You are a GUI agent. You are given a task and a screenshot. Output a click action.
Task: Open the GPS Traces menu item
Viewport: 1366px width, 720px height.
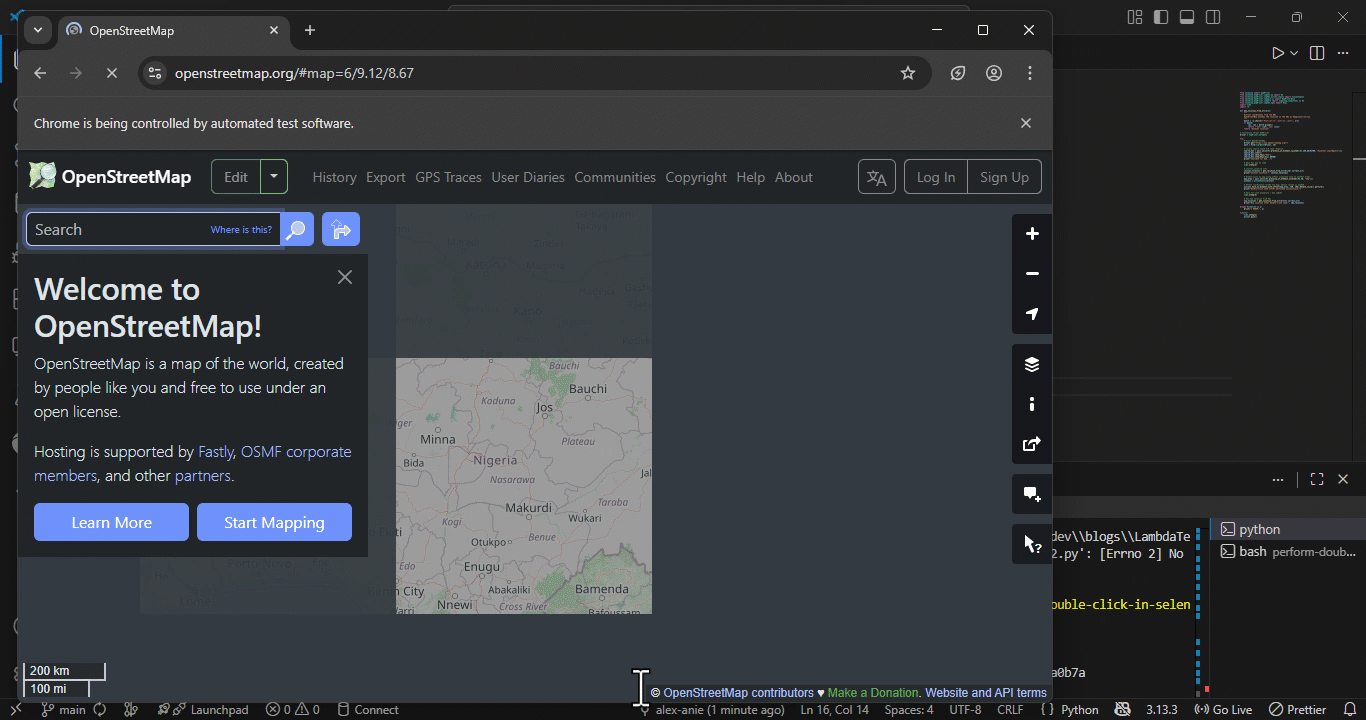448,177
